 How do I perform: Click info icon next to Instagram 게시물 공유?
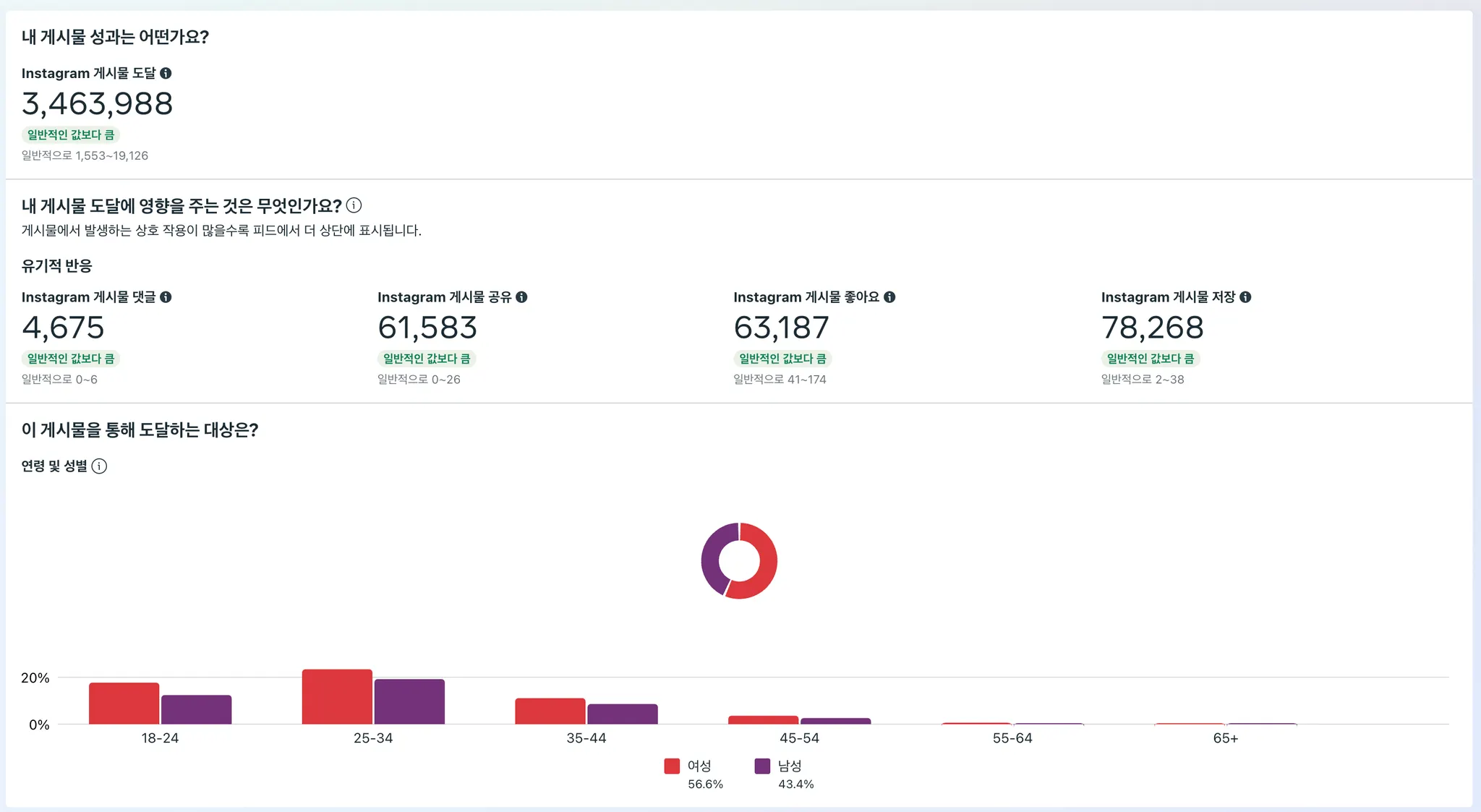[x=521, y=297]
